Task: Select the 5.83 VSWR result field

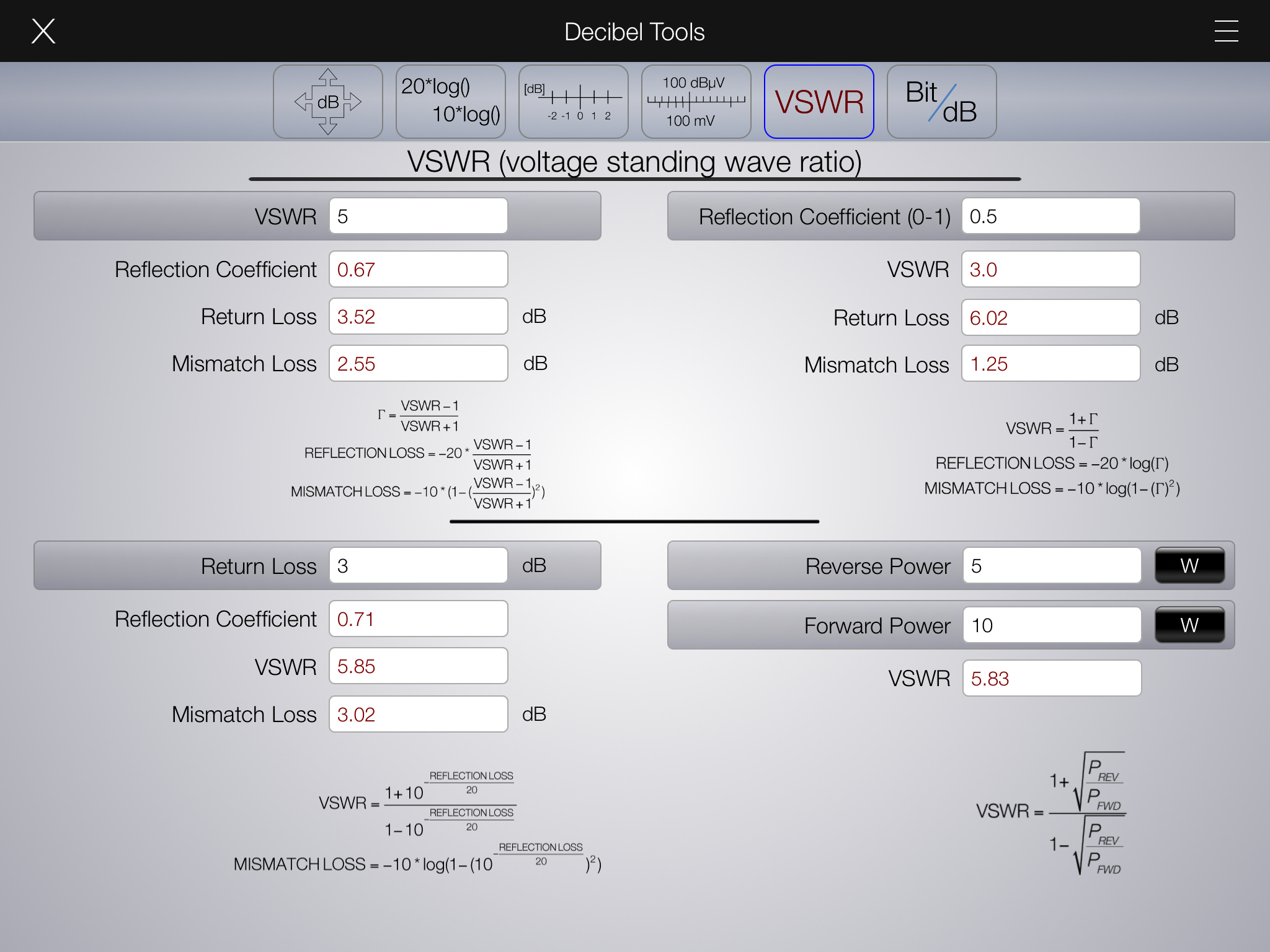Action: [x=1052, y=679]
